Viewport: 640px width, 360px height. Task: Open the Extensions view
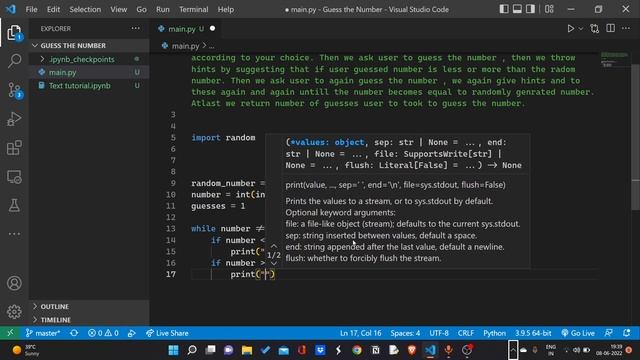point(14,148)
